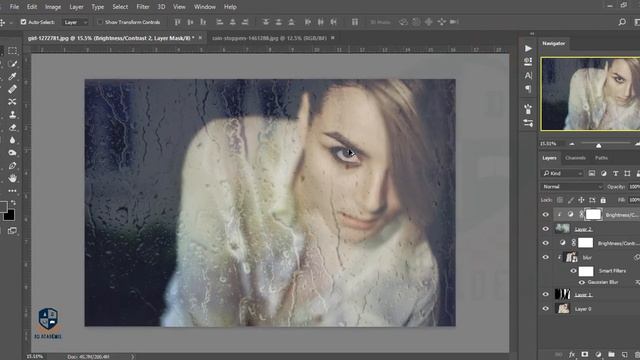Click the Navigator zoom percentage field
This screenshot has width=640, height=360.
pos(549,144)
